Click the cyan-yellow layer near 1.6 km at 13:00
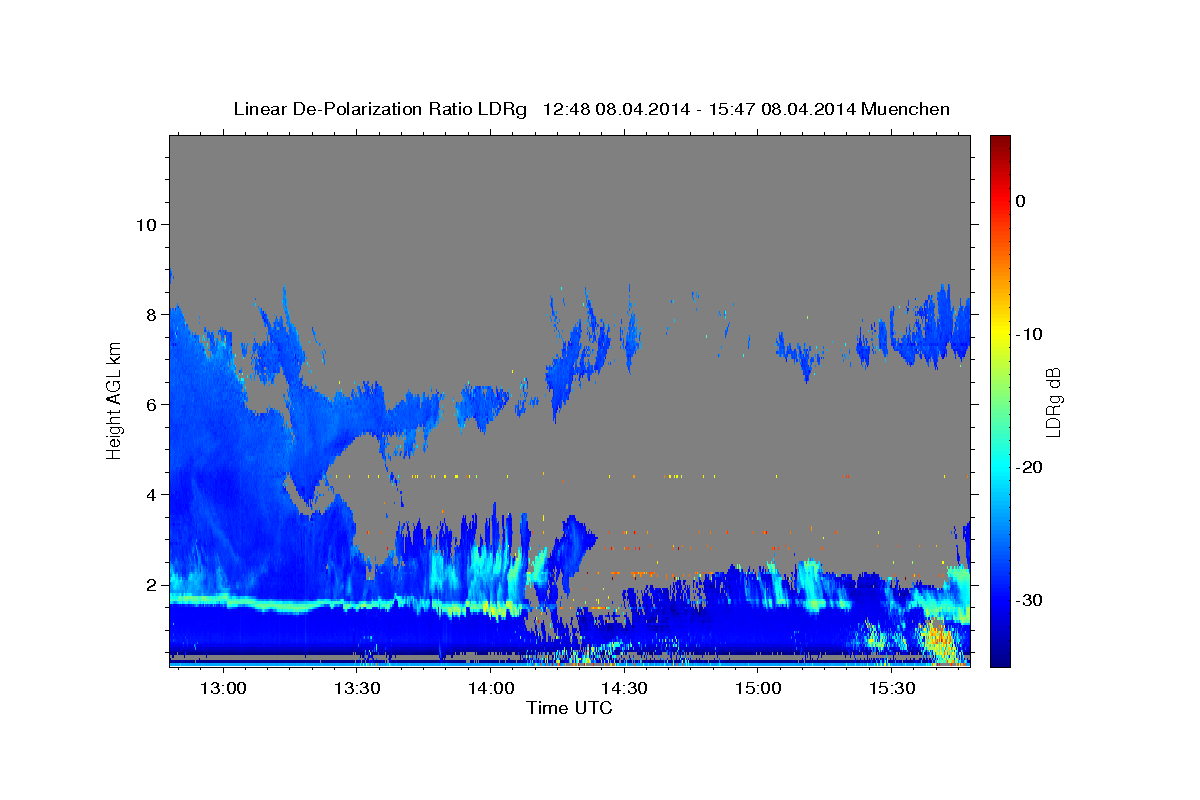The height and width of the screenshot is (800, 1200). tap(225, 600)
